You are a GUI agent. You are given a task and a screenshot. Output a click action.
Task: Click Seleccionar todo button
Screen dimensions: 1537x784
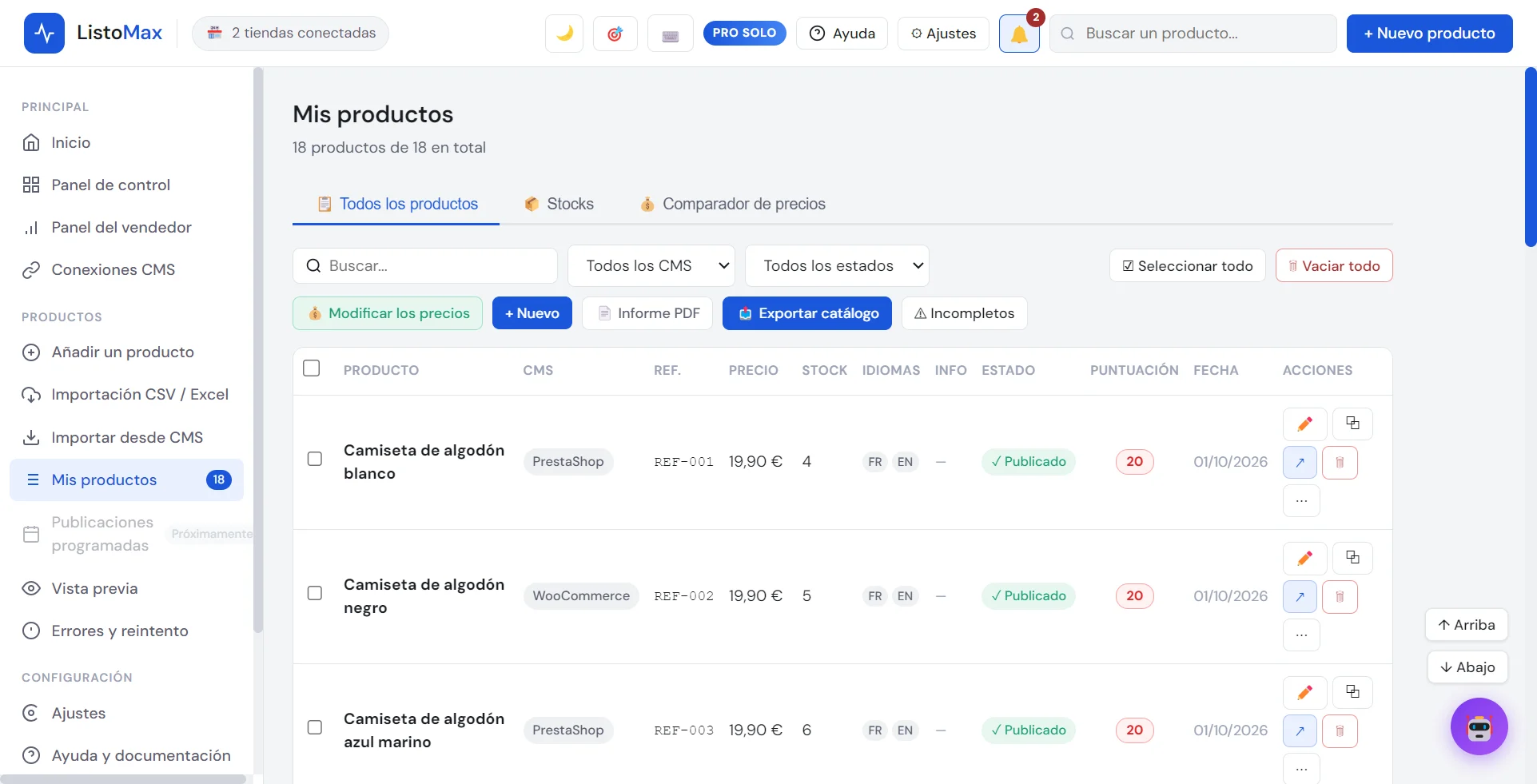pyautogui.click(x=1187, y=266)
